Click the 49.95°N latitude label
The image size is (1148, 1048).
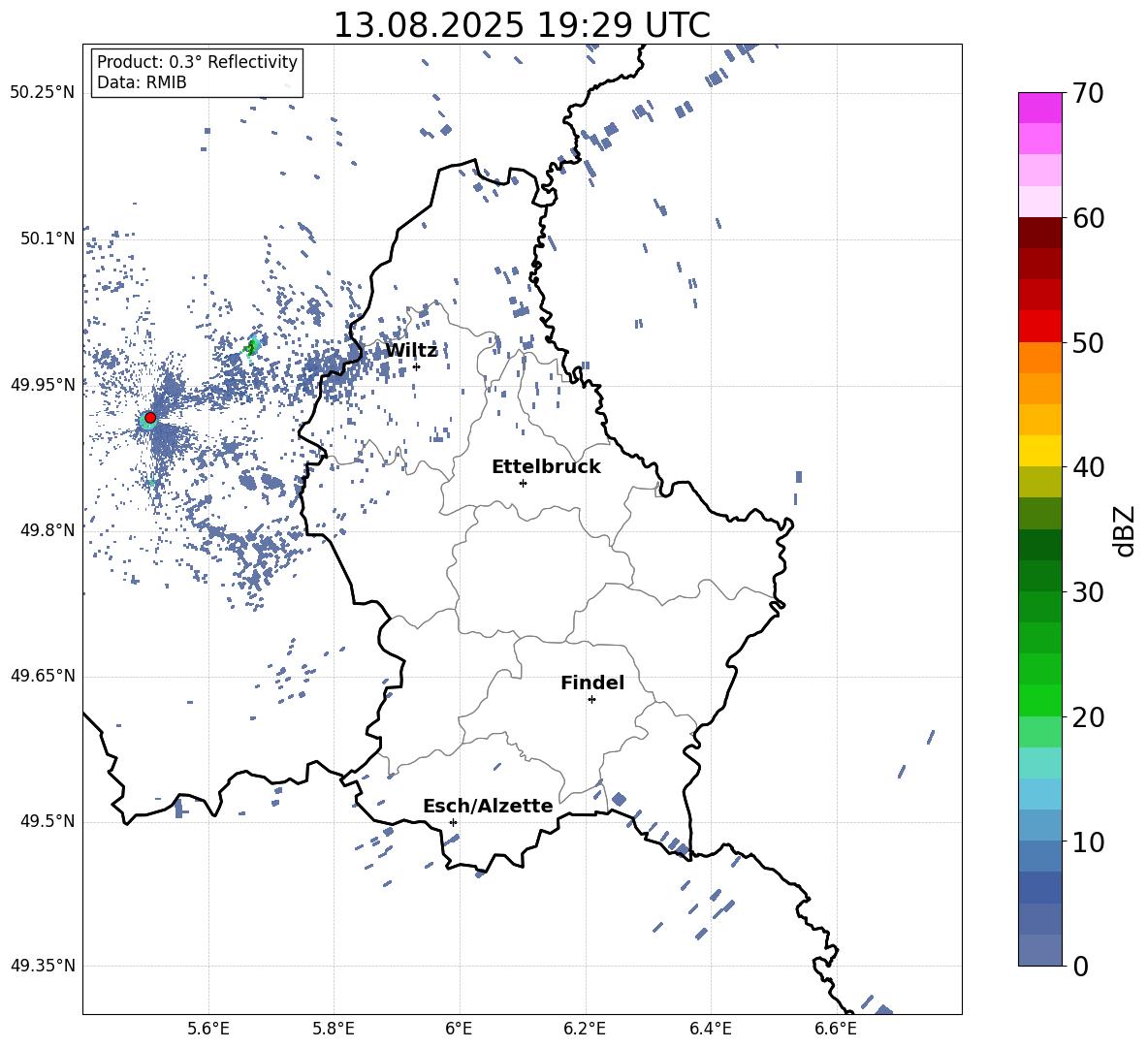pyautogui.click(x=43, y=384)
